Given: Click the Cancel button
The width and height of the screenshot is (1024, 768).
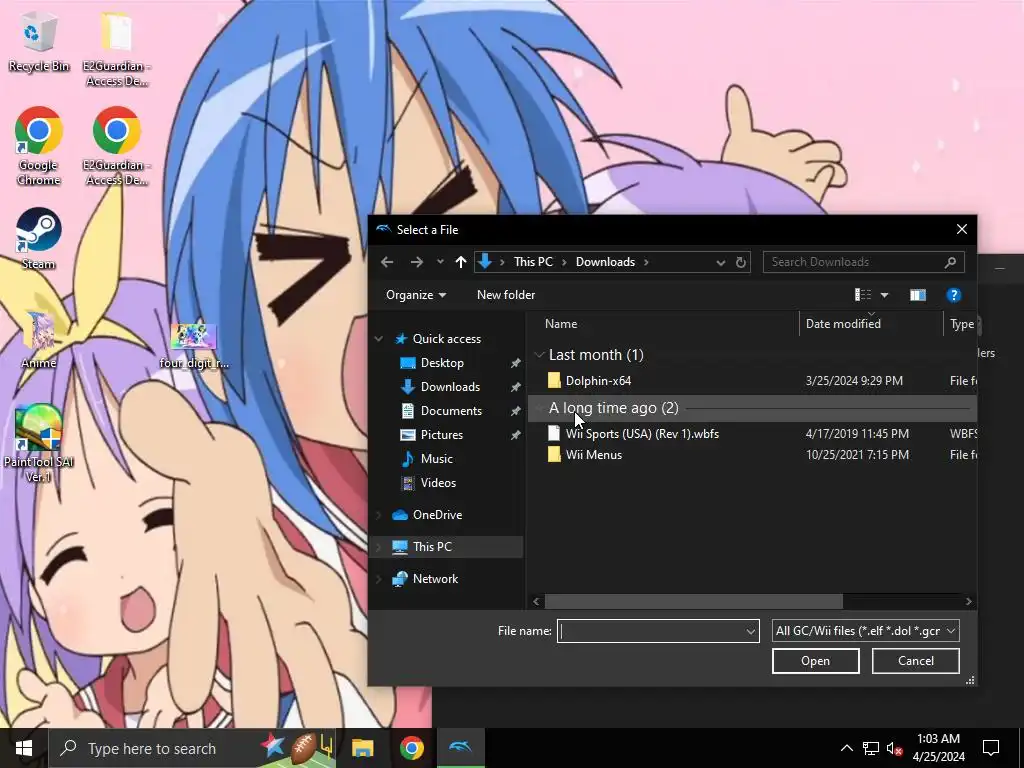Looking at the screenshot, I should click(916, 661).
